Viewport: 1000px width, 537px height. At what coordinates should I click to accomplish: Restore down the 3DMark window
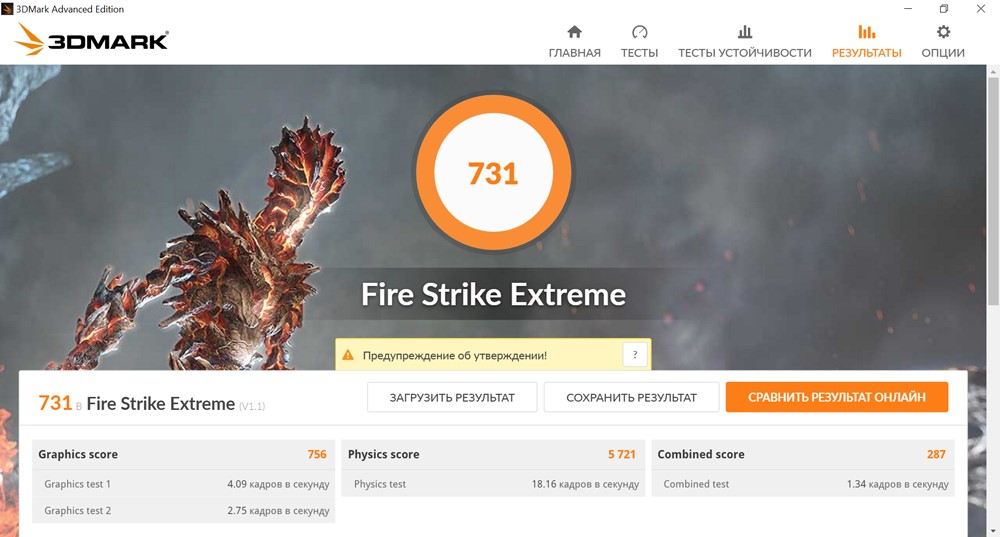[x=944, y=9]
